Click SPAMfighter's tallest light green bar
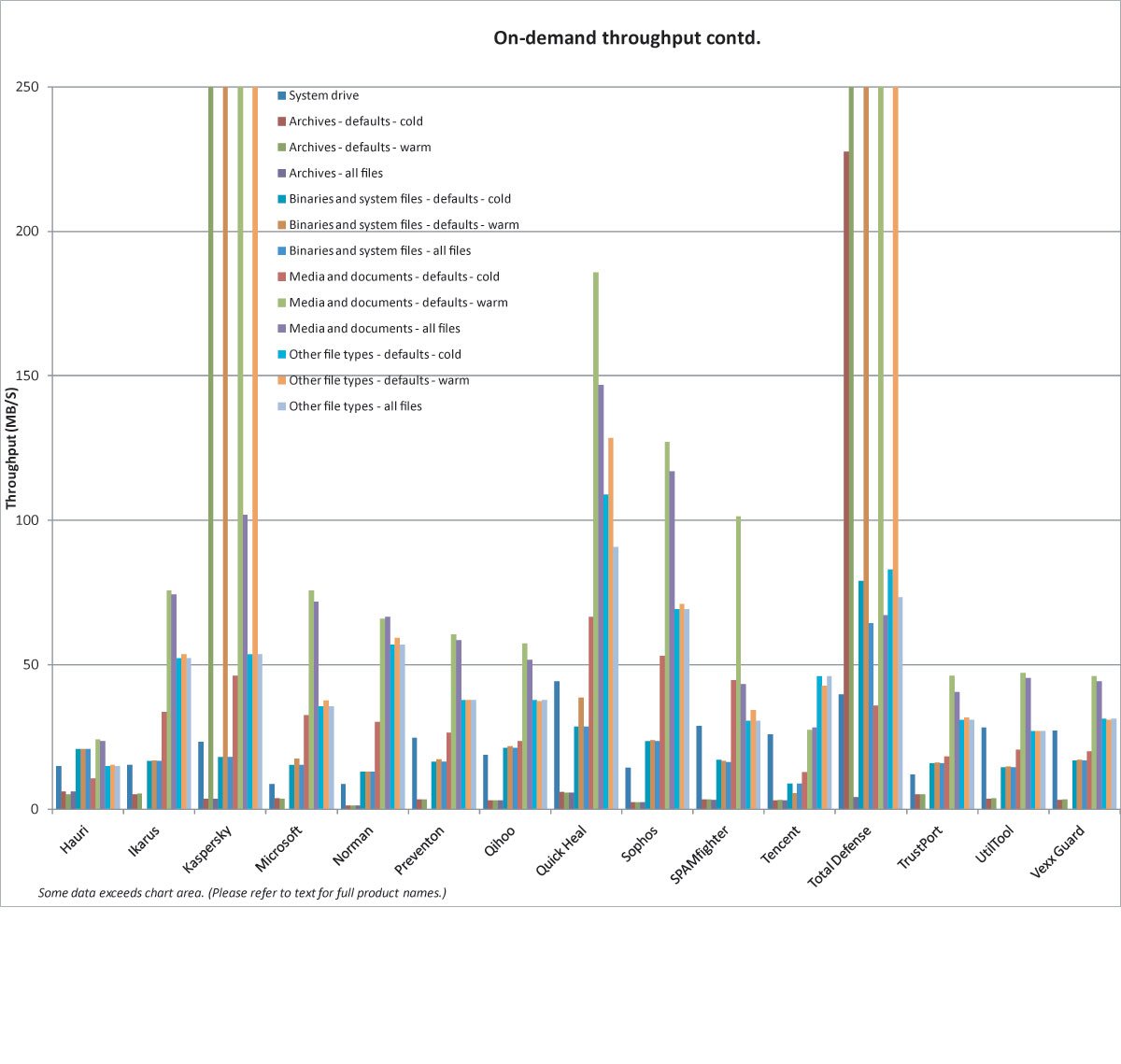Viewport: 1121px width, 1064px height. click(738, 662)
